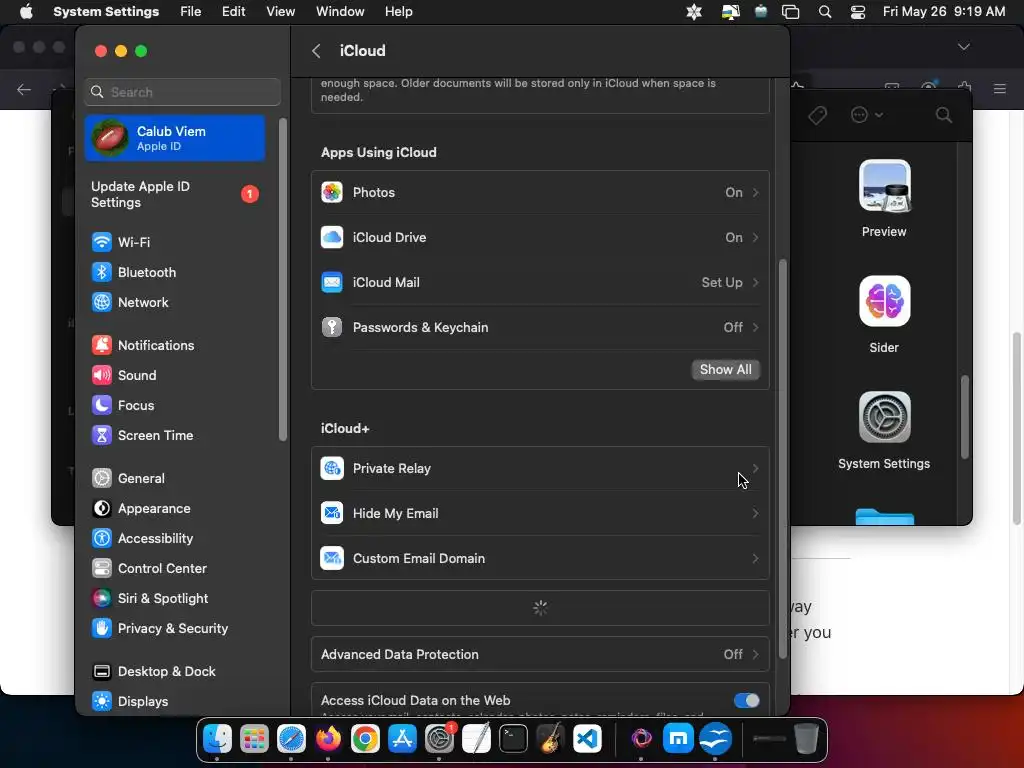The height and width of the screenshot is (768, 1024).
Task: Open Advanced Data Protection Off chevron
Action: [x=756, y=654]
